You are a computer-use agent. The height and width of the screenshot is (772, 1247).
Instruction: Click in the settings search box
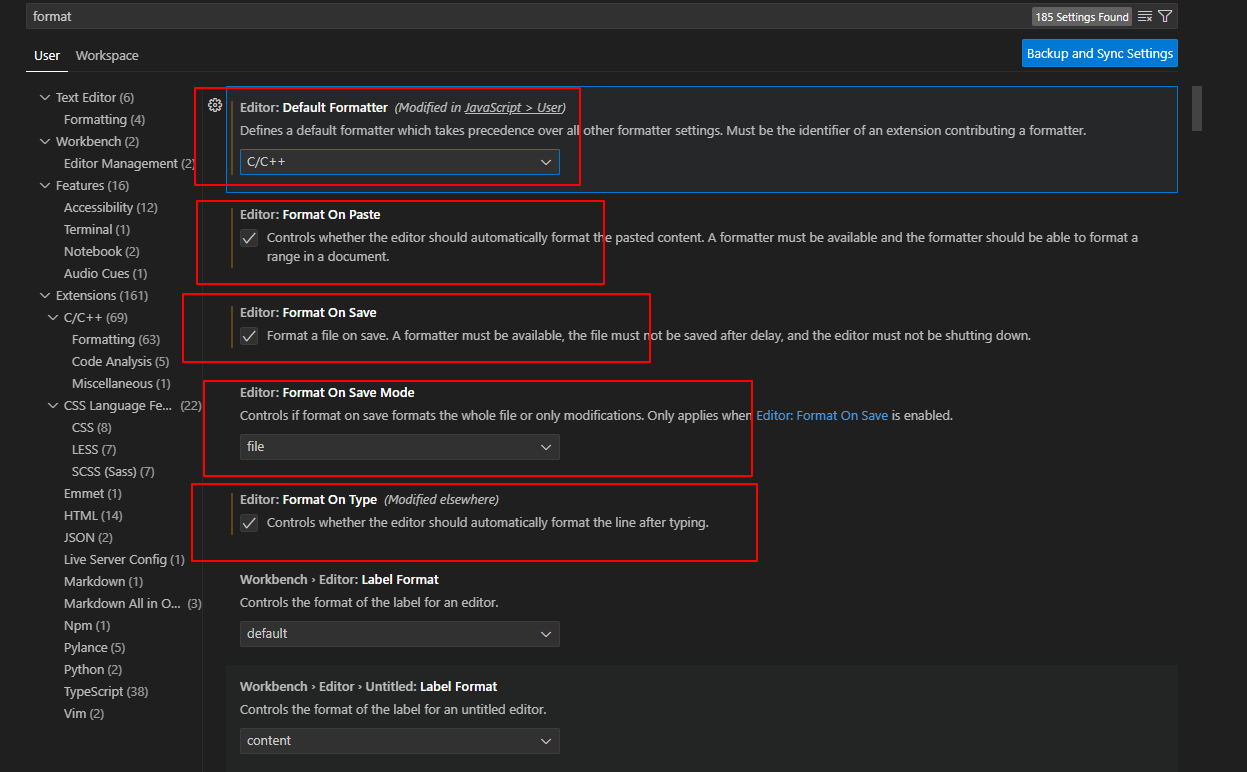530,16
